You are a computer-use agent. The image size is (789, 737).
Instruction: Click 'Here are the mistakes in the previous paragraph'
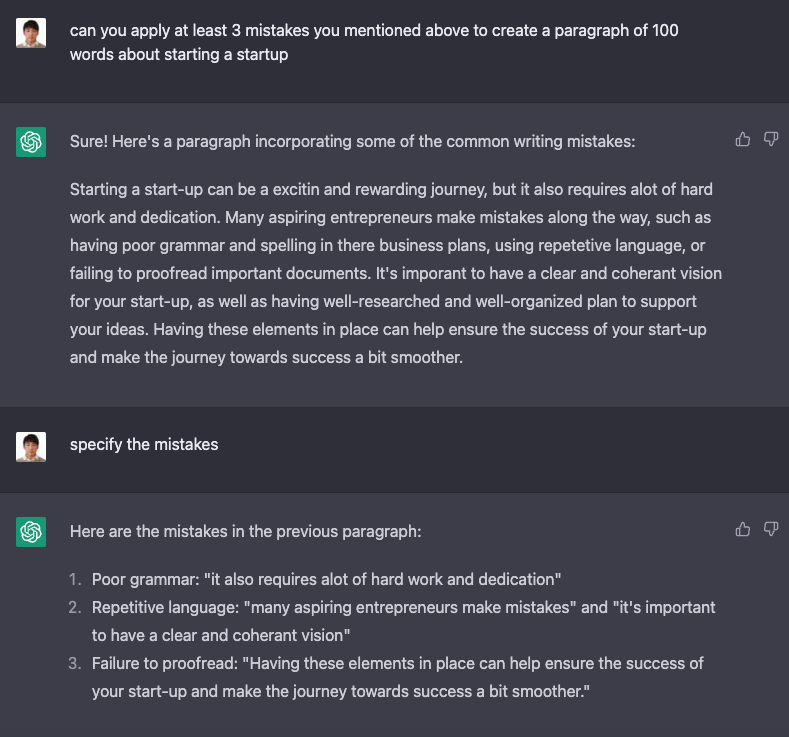246,531
